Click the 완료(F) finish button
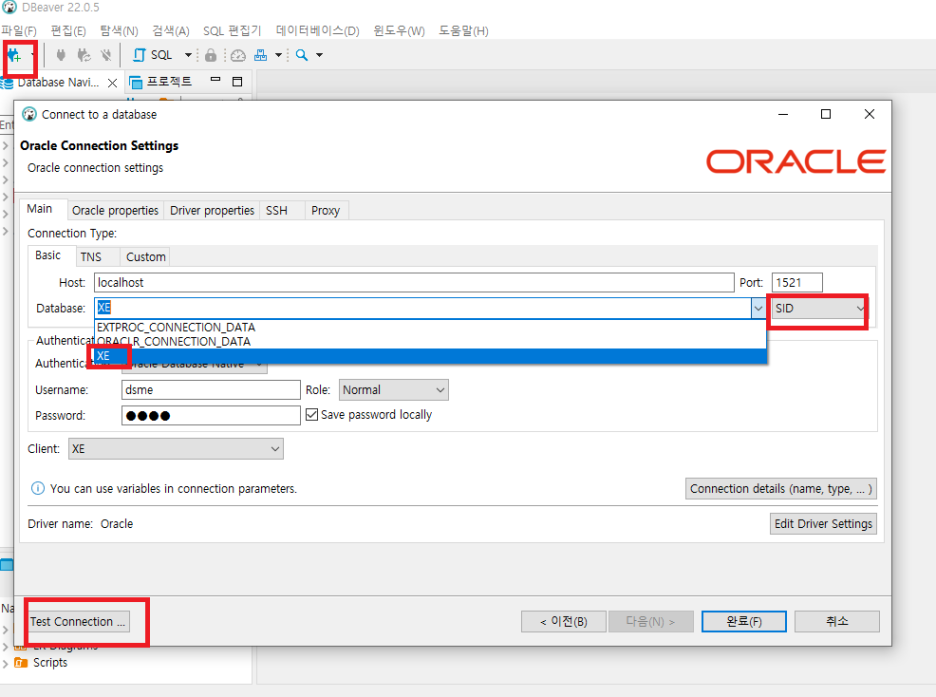The width and height of the screenshot is (936, 697). point(744,622)
